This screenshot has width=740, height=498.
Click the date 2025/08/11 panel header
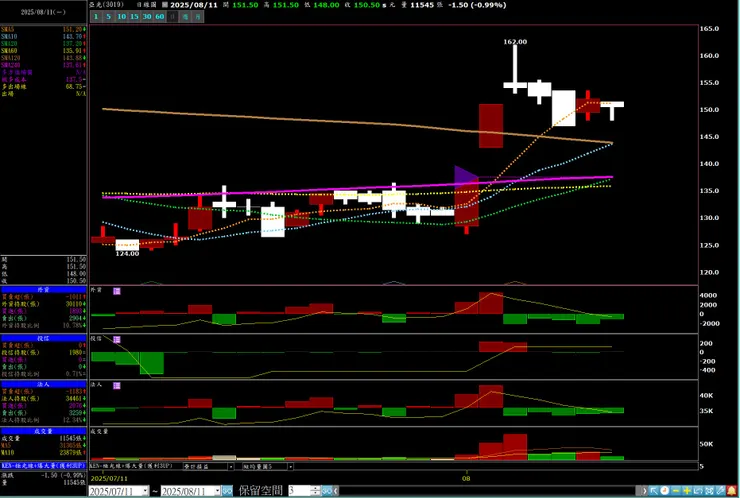pos(43,12)
